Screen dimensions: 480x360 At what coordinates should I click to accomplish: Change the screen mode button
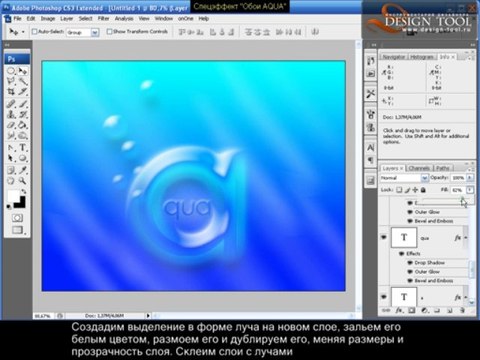17,230
